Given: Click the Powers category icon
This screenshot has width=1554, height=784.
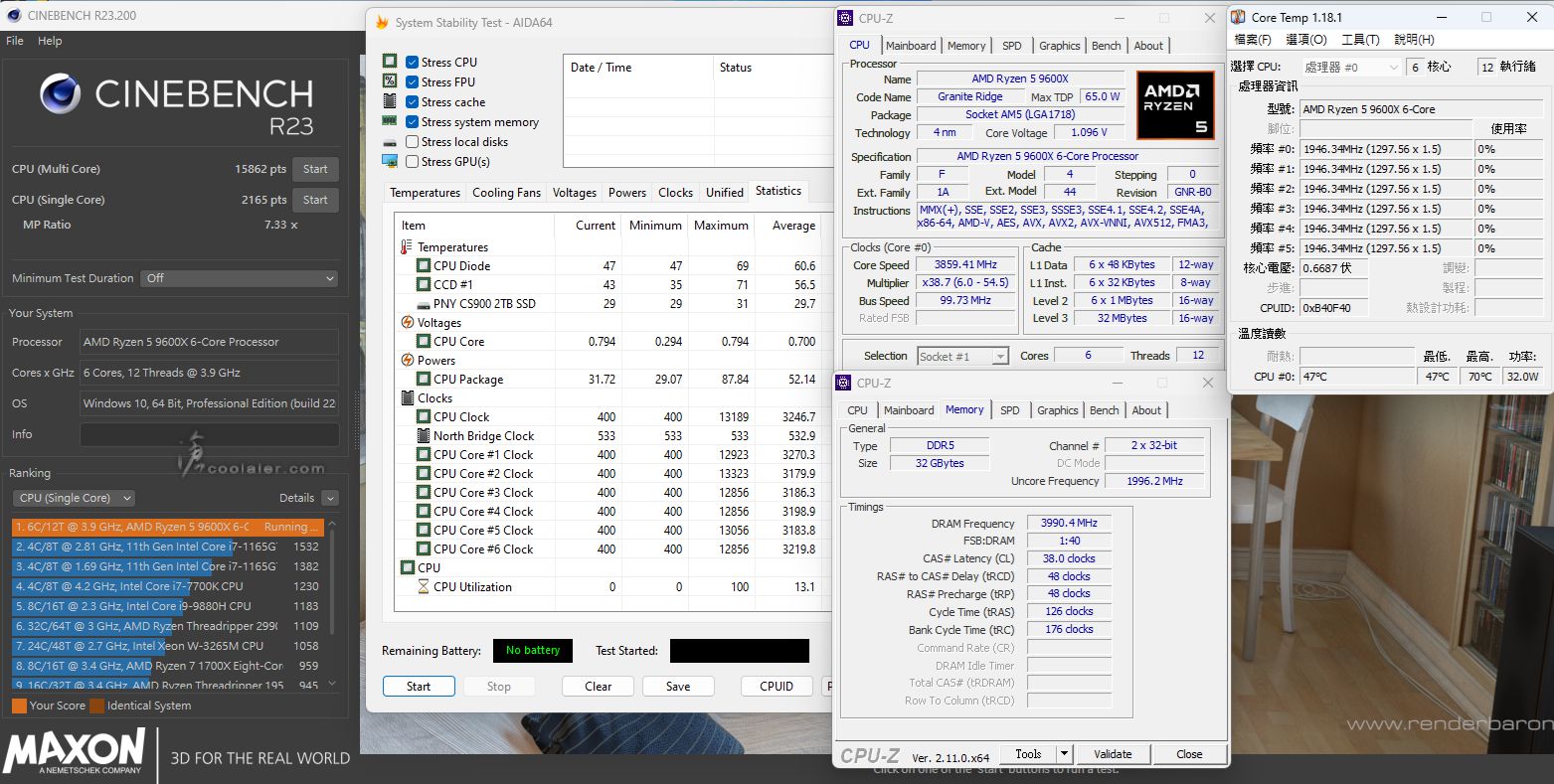Looking at the screenshot, I should click(408, 360).
